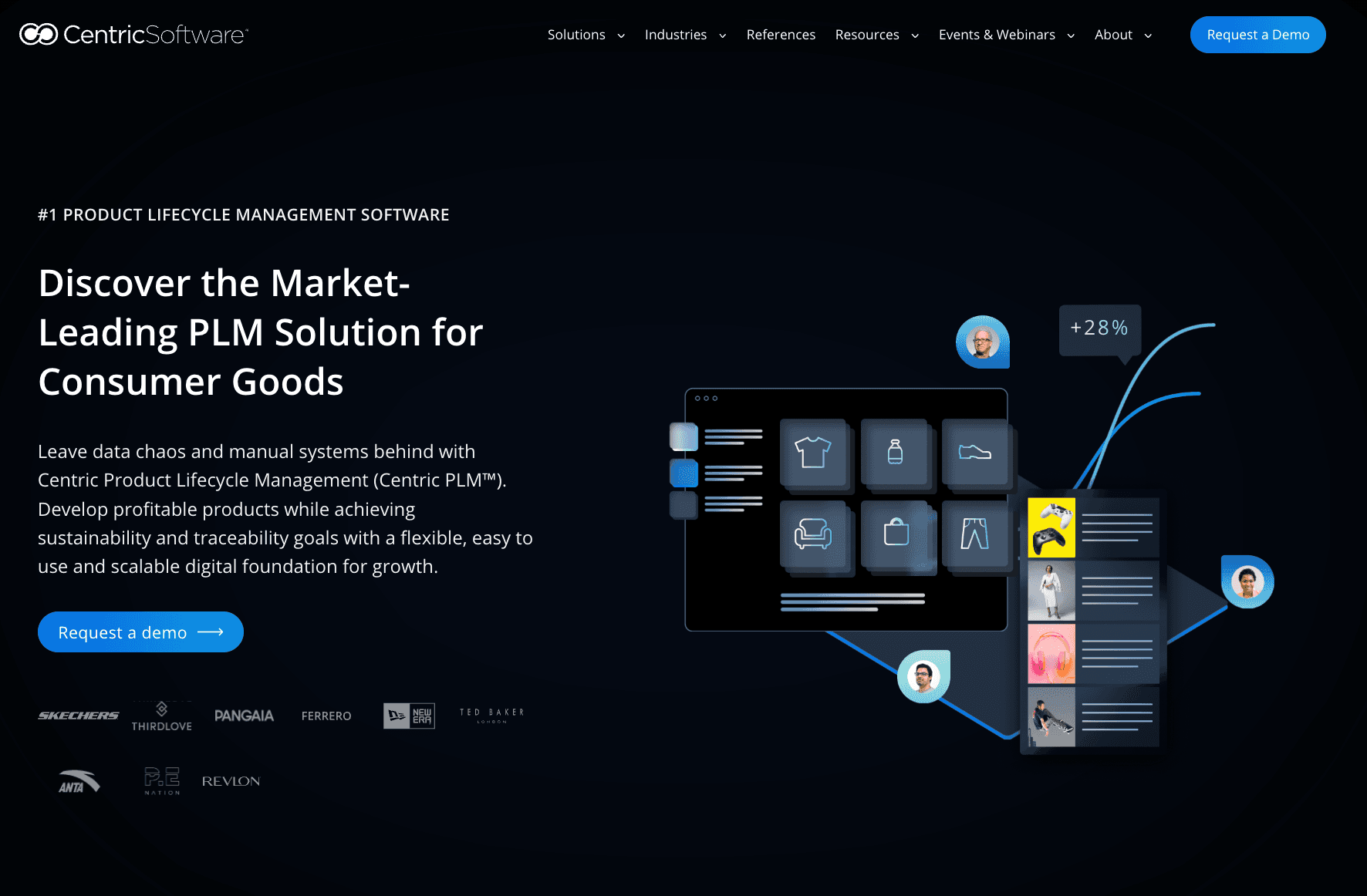This screenshot has height=896, width=1367.
Task: Click the P.E Nation brand logo
Action: [x=162, y=781]
